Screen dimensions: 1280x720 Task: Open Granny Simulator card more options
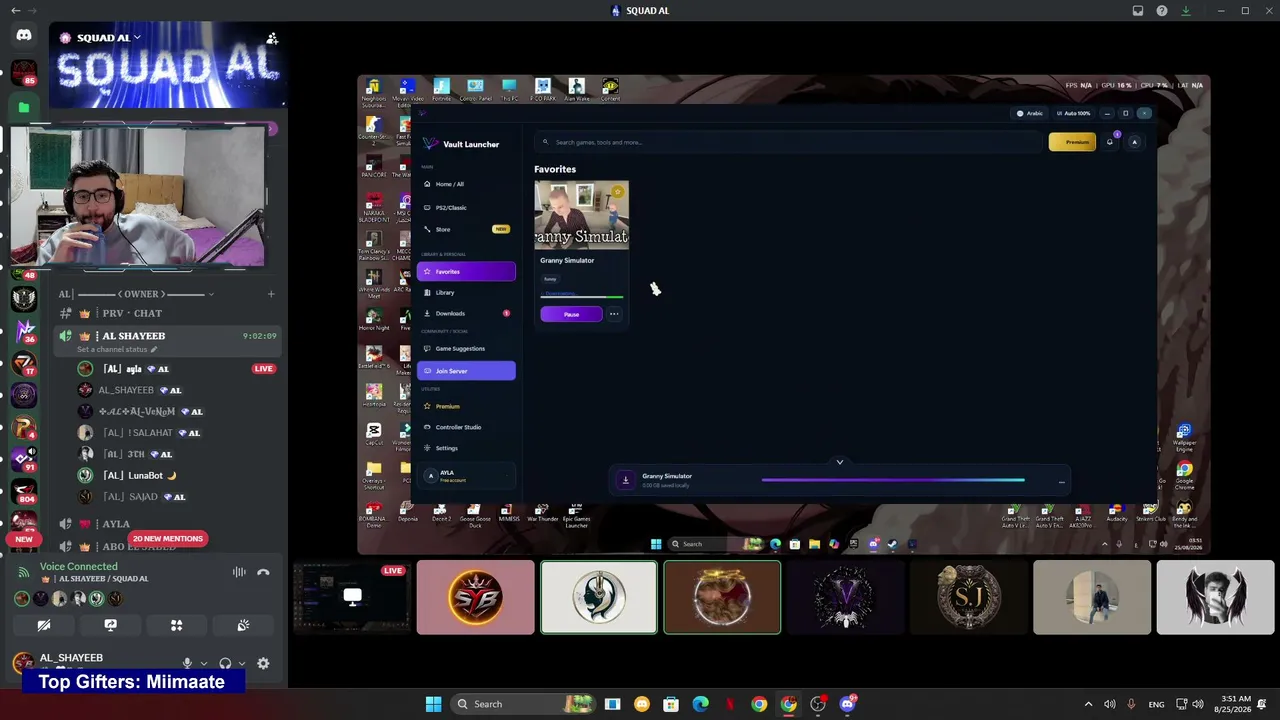coord(614,314)
